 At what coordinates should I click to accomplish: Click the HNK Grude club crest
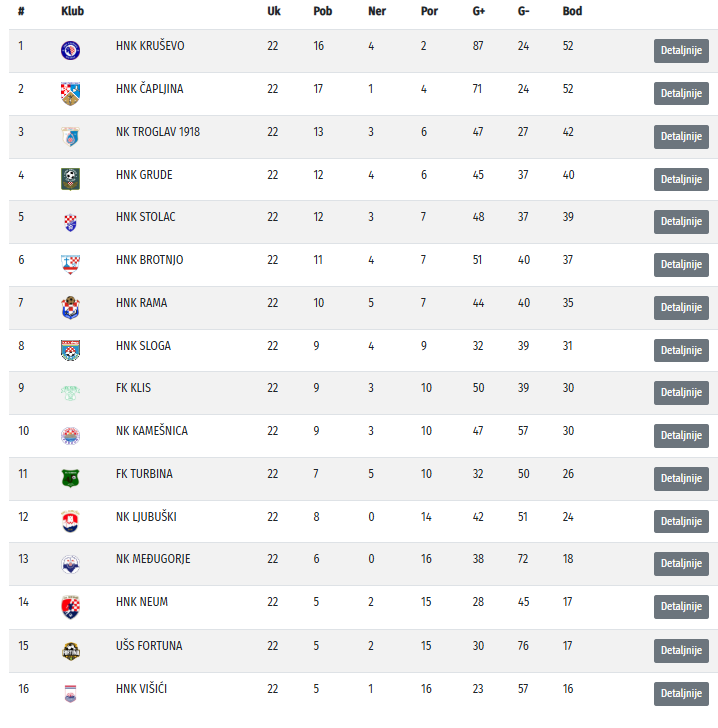70,179
